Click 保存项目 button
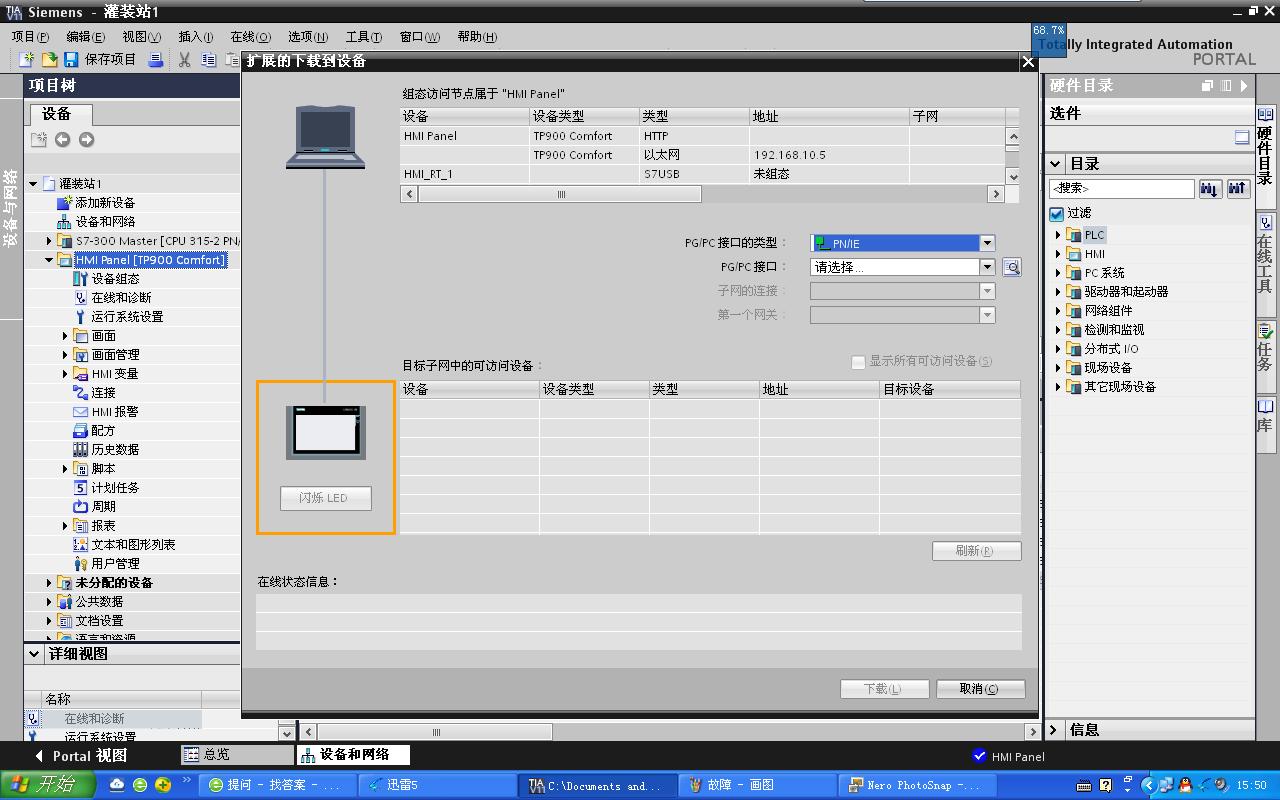Viewport: 1280px width, 800px height. point(100,60)
